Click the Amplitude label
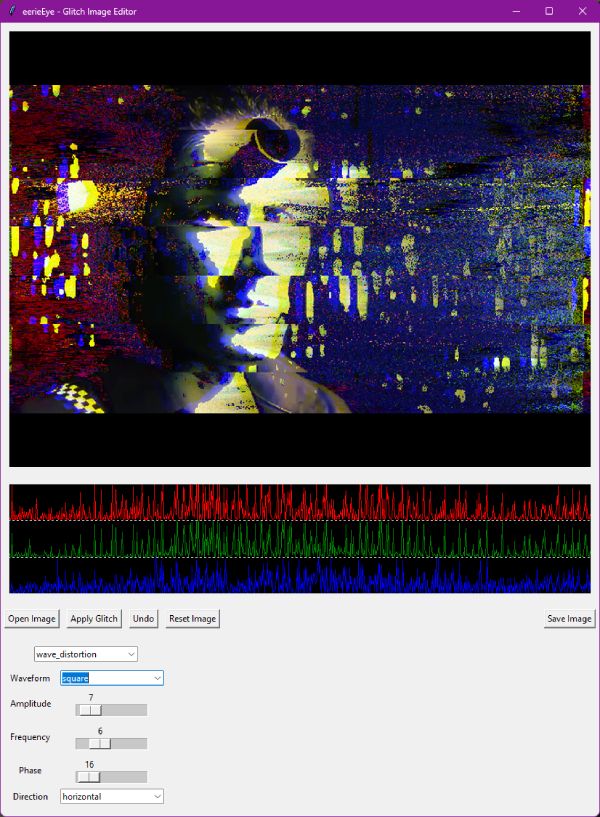Screen dimensions: 600x817 (31, 703)
